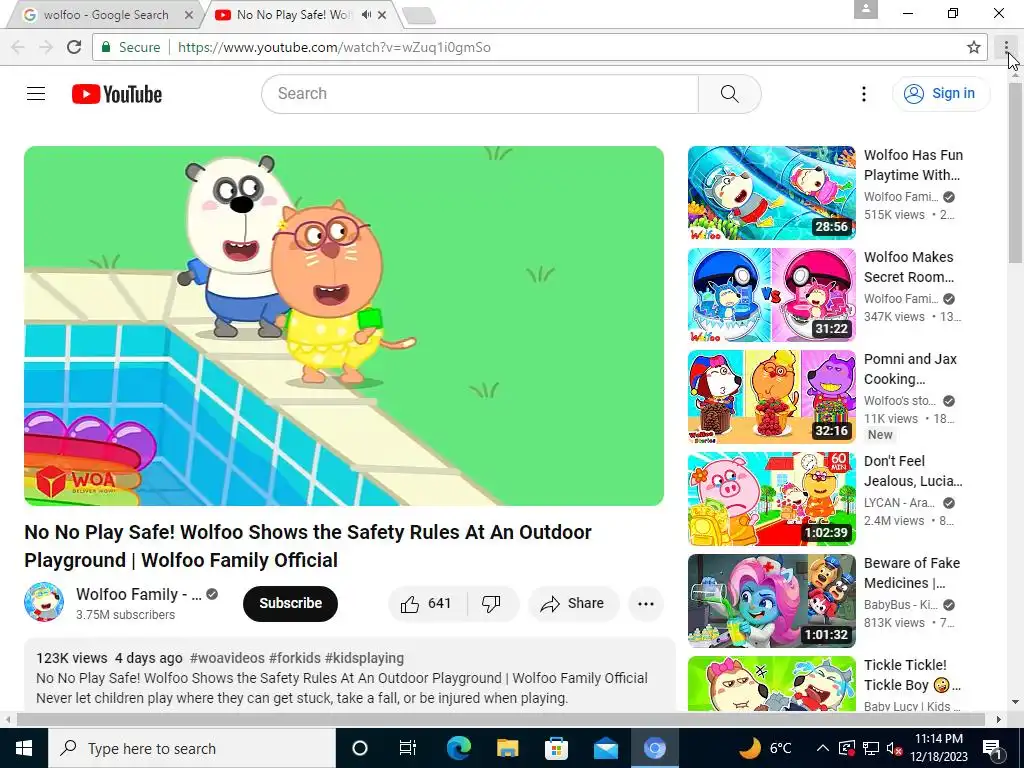Mute the YouTube tab via speaker icon
The width and height of the screenshot is (1024, 768).
click(367, 14)
